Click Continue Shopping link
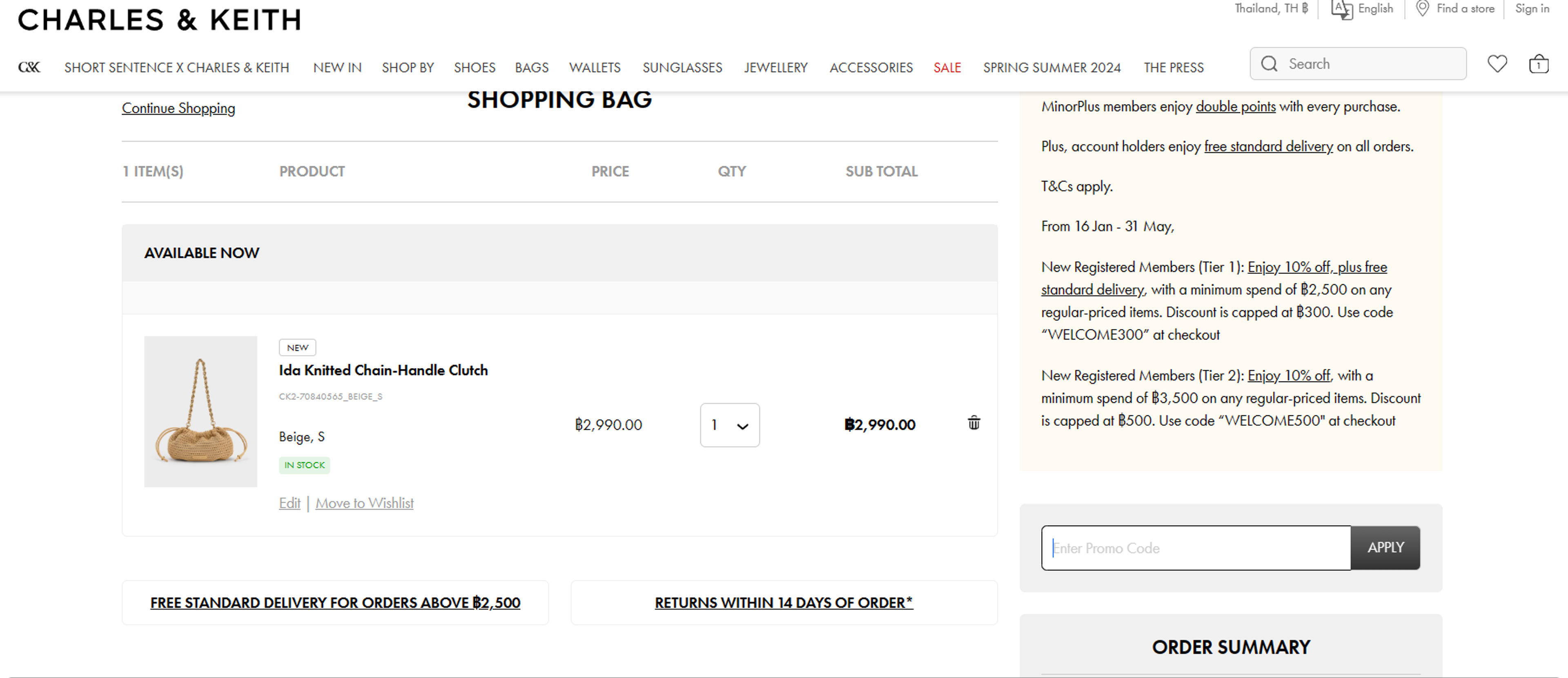The width and height of the screenshot is (1568, 678). (178, 108)
